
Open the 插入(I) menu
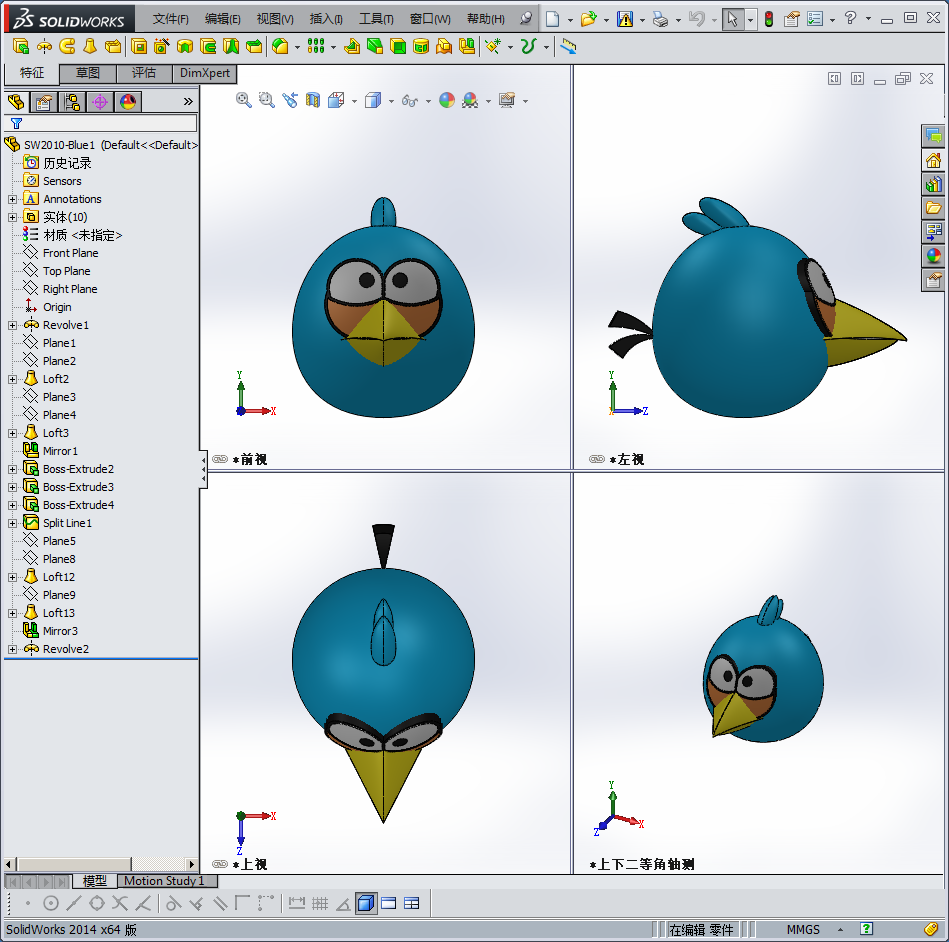tap(326, 19)
